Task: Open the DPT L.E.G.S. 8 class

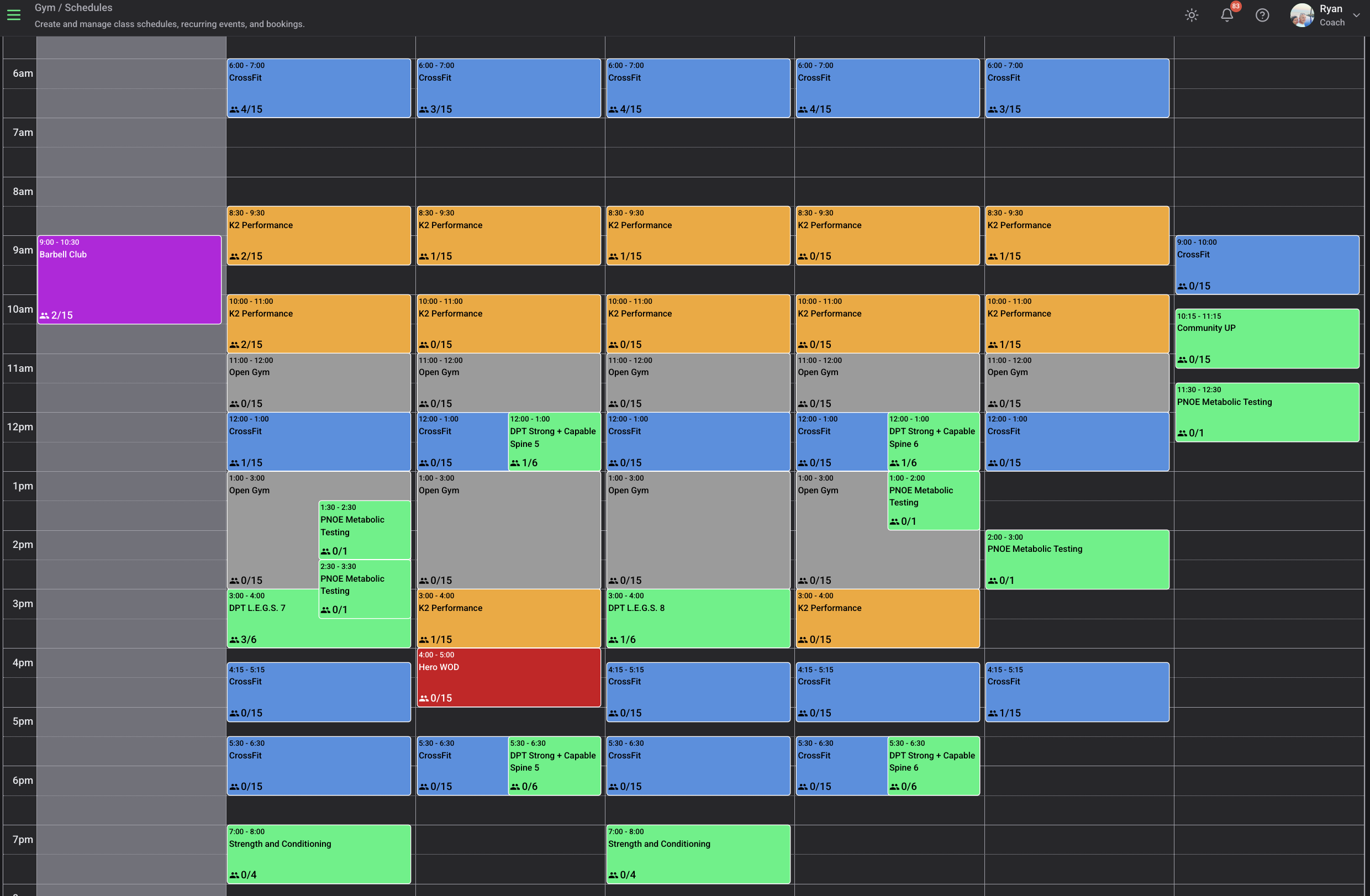Action: click(x=698, y=618)
